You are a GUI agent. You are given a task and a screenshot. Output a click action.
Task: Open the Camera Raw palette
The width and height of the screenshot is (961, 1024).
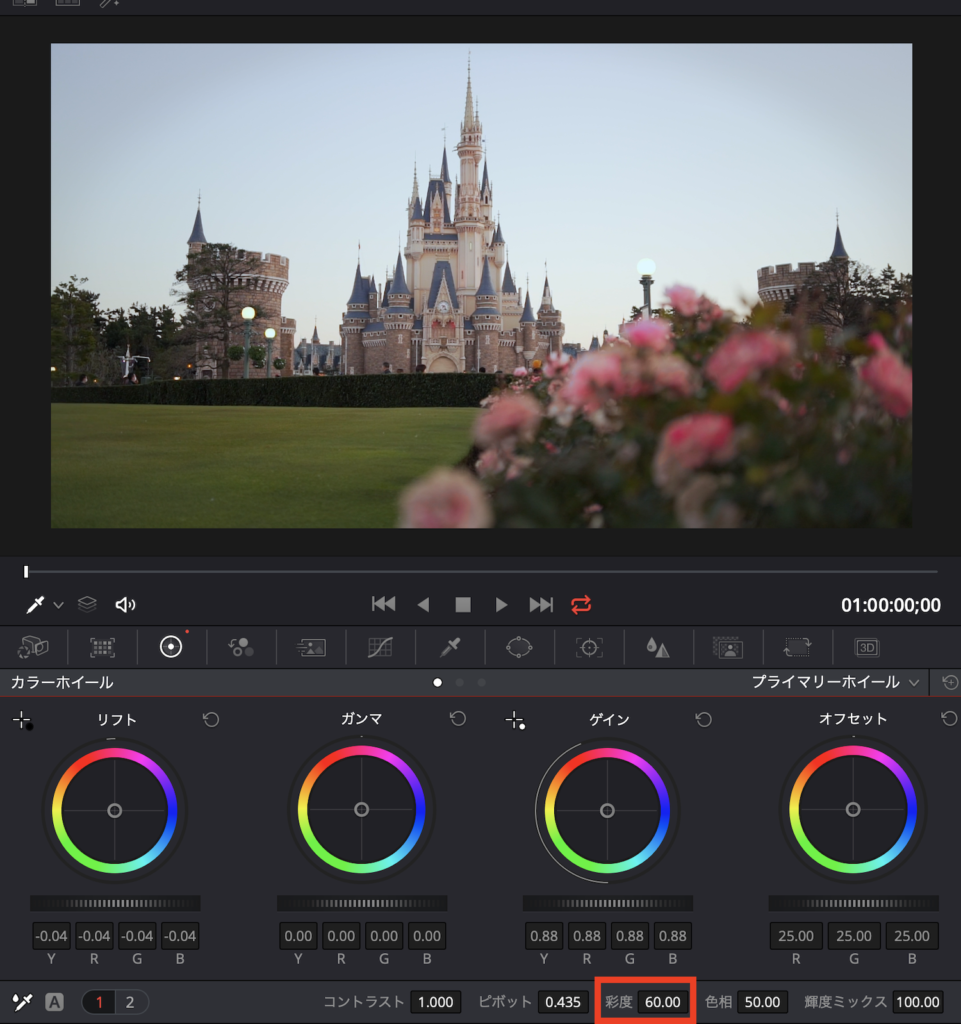pos(33,647)
